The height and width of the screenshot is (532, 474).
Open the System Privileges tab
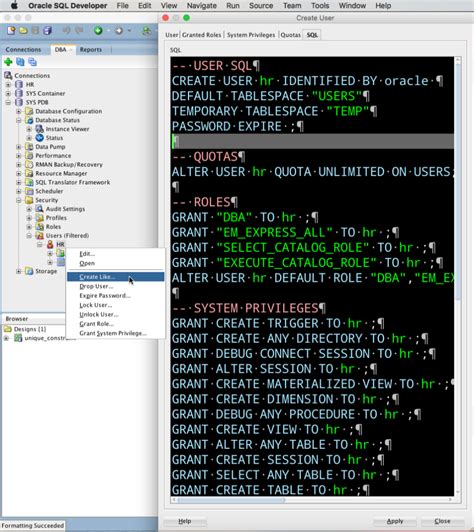(251, 35)
